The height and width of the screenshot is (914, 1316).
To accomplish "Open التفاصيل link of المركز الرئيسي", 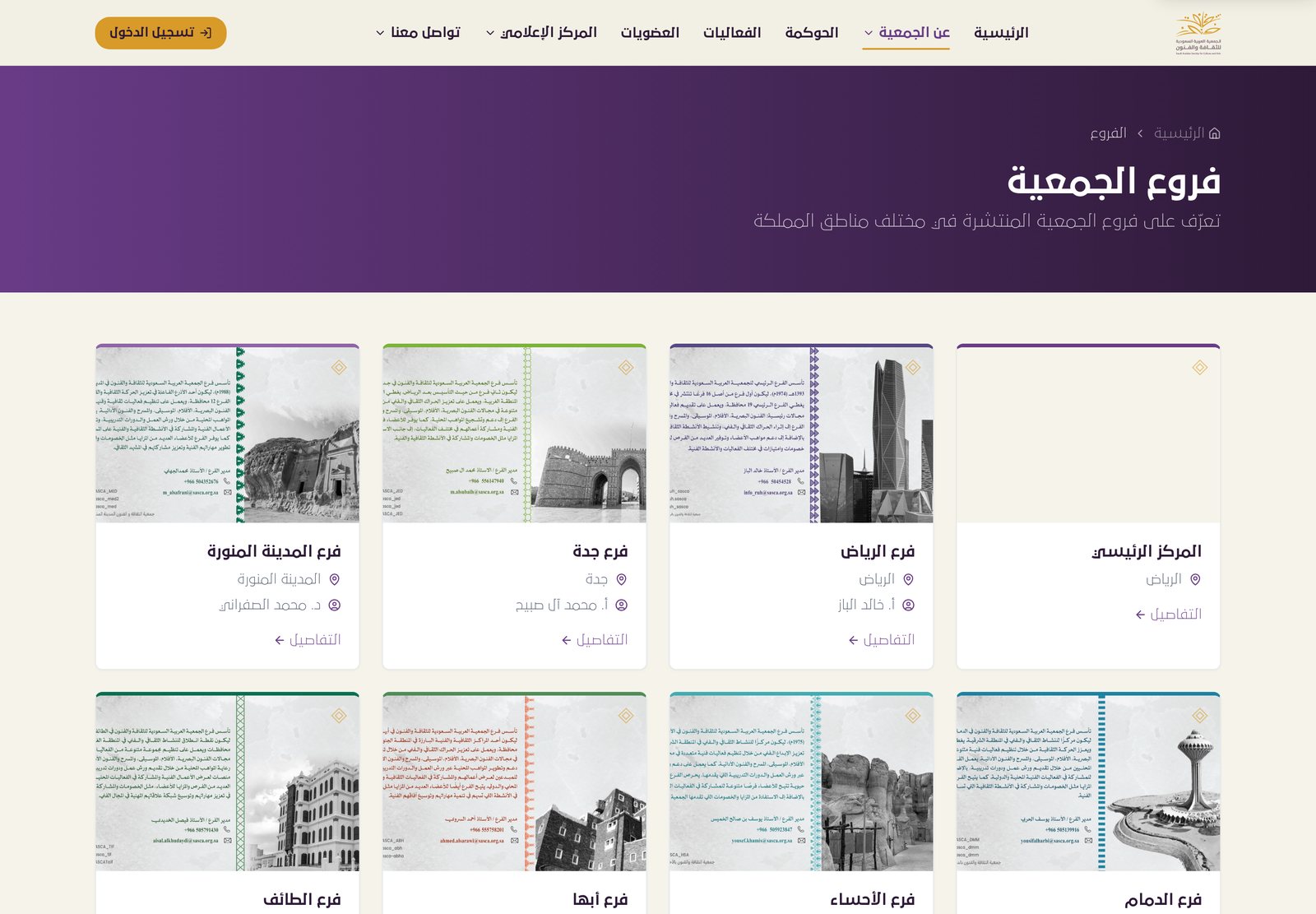I will [x=1168, y=615].
